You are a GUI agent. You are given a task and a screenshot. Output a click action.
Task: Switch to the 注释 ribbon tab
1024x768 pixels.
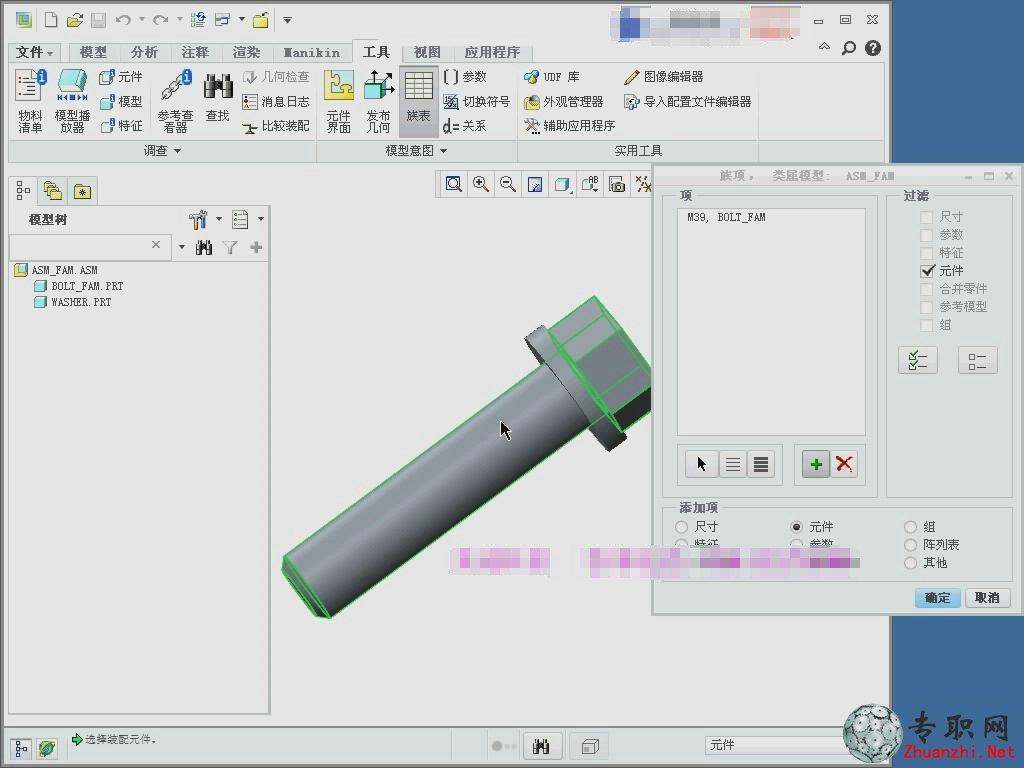point(195,52)
